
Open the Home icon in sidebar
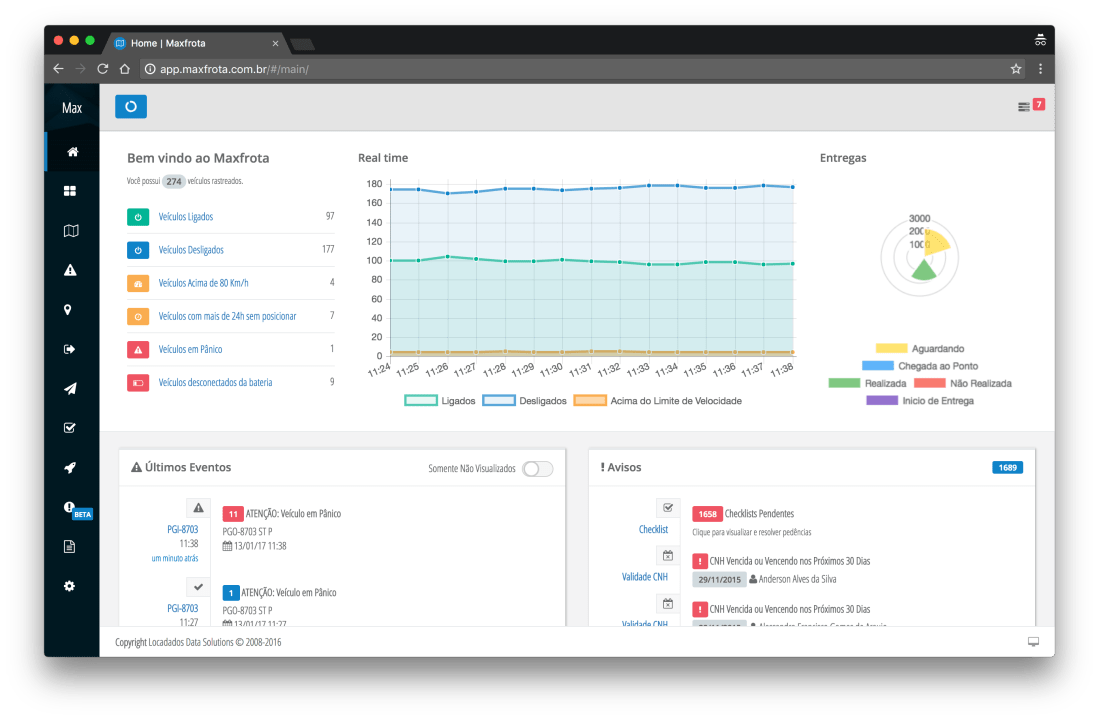71,152
